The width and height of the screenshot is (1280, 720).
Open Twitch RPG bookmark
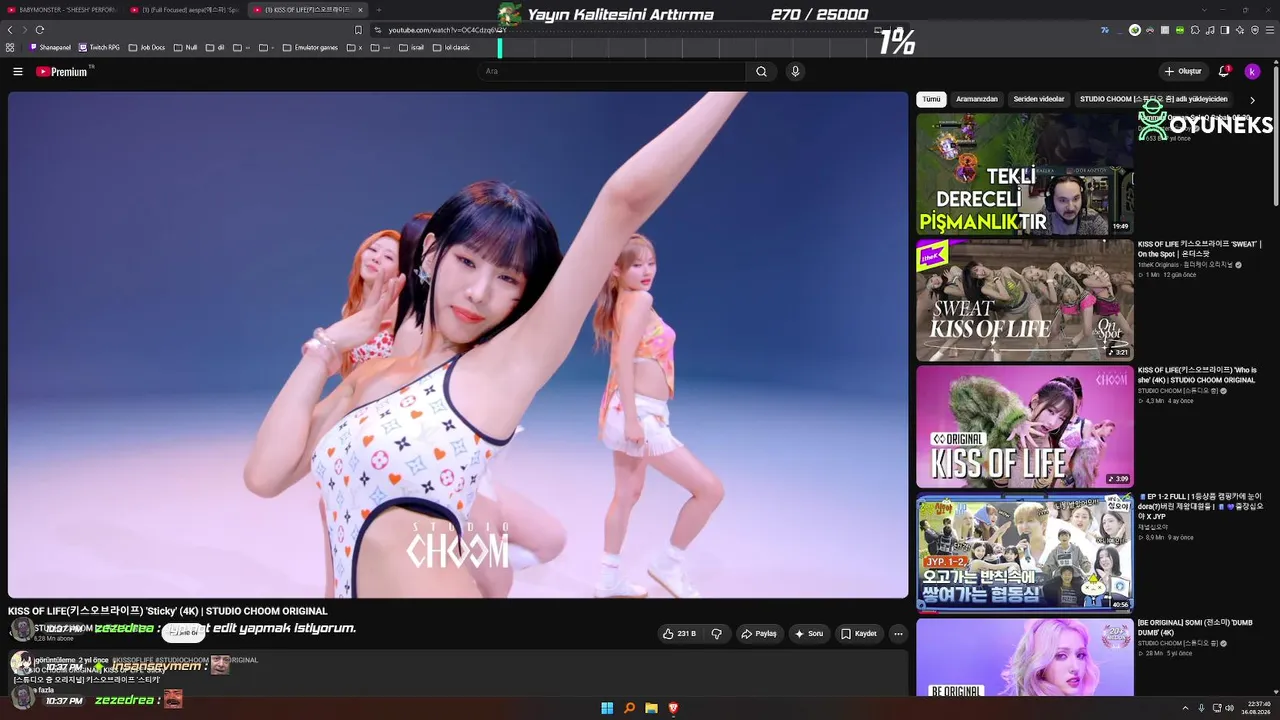100,47
